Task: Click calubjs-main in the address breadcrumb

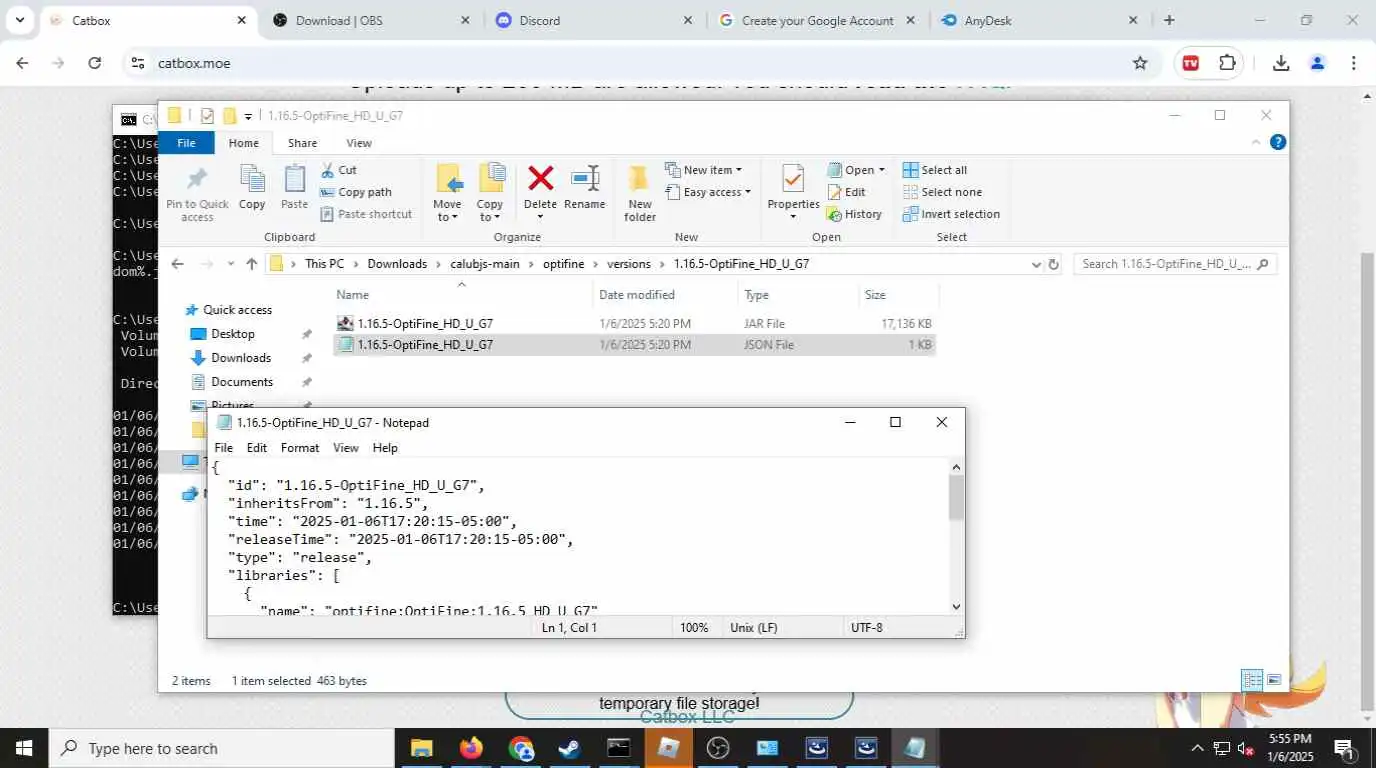Action: coord(485,264)
